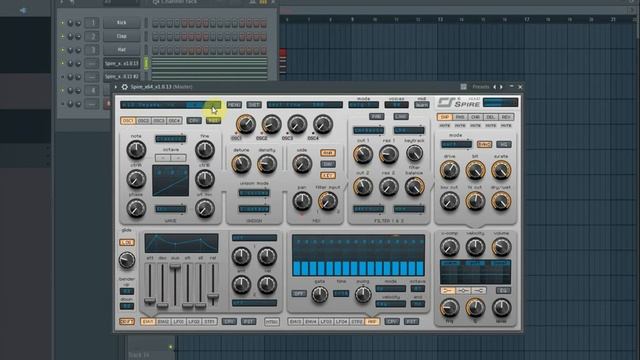This screenshot has width=640, height=360.
Task: Click the master volume knob
Action: click(501, 247)
